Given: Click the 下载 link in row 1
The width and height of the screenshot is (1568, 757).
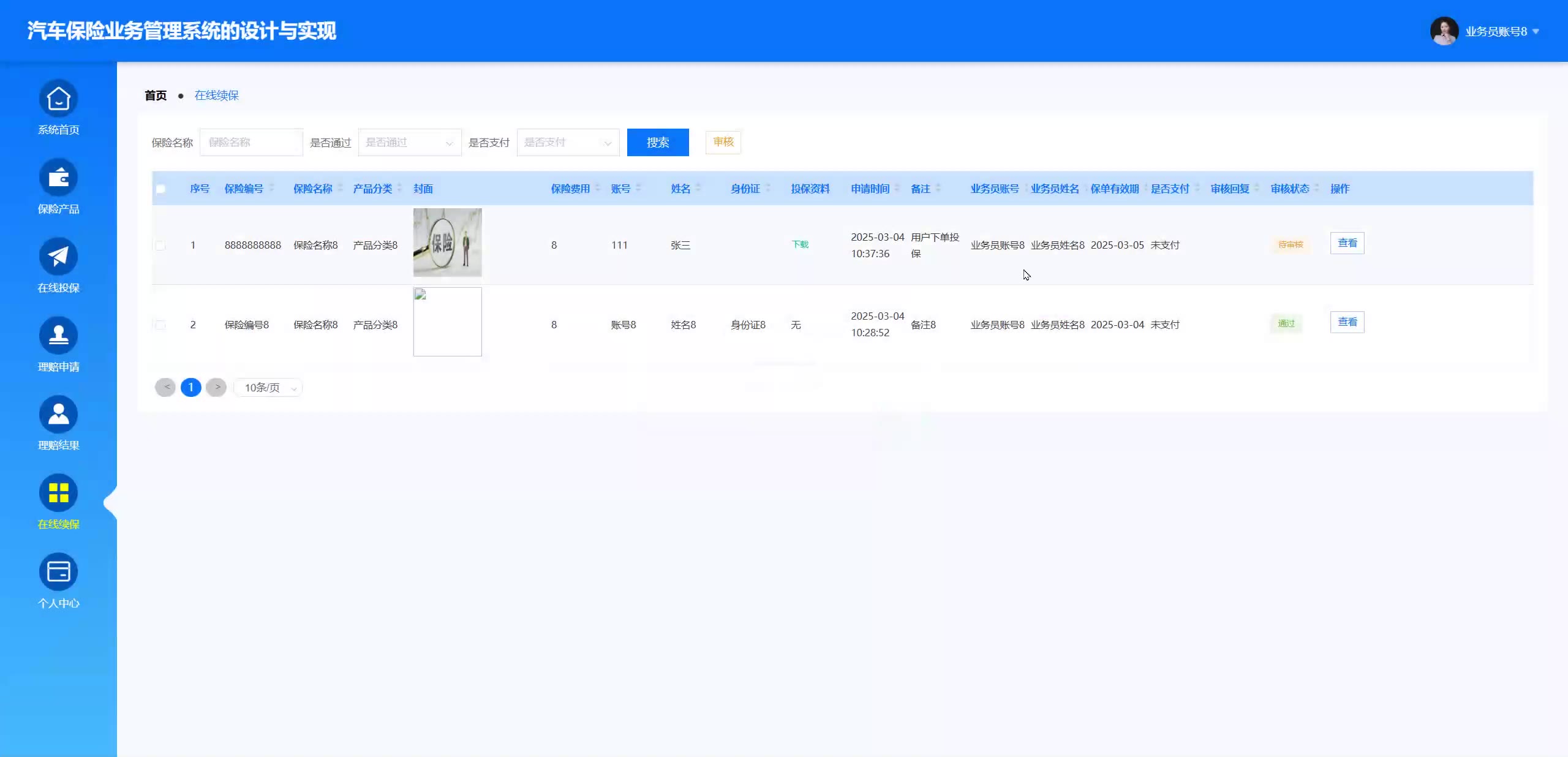Looking at the screenshot, I should click(800, 244).
